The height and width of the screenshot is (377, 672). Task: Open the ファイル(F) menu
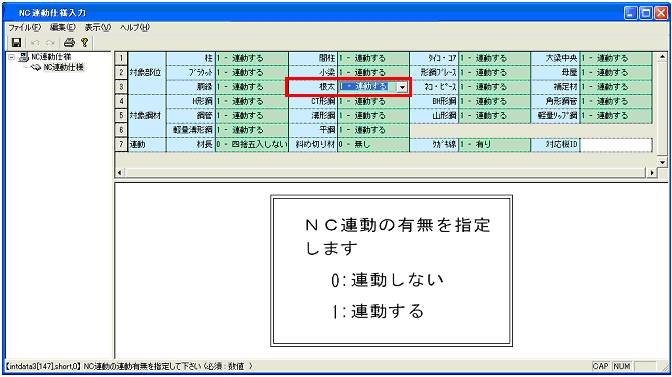tap(25, 27)
